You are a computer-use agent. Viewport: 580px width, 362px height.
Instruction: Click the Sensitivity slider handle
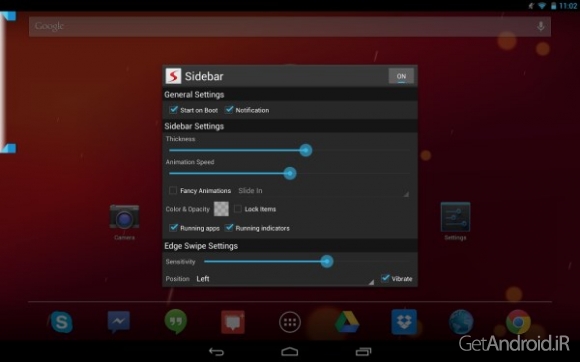tap(327, 262)
